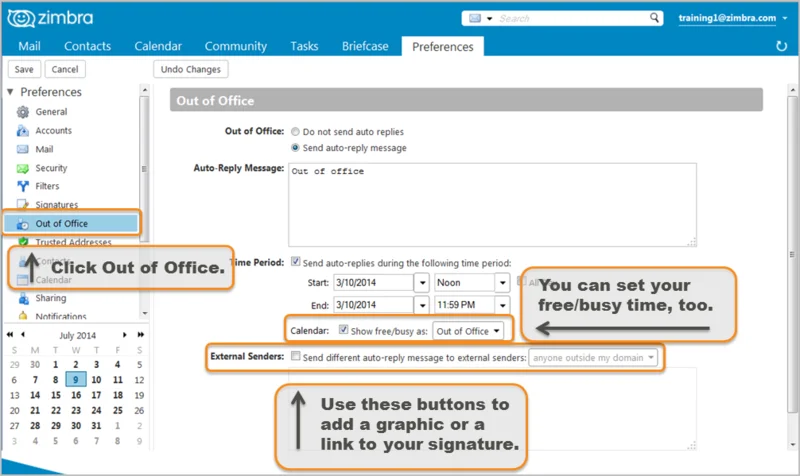Switch to the Tasks tab

304,46
